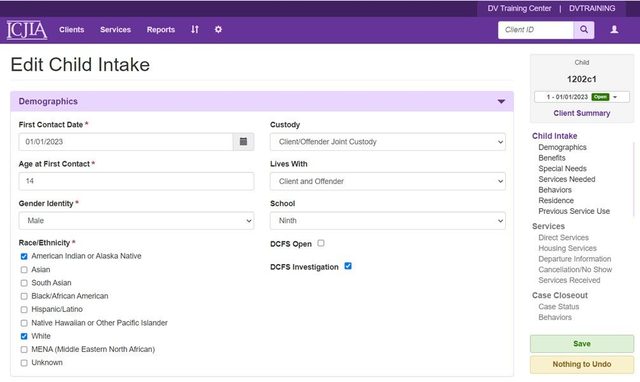Focus the Client ID search field
Image resolution: width=640 pixels, height=382 pixels.
(x=536, y=30)
